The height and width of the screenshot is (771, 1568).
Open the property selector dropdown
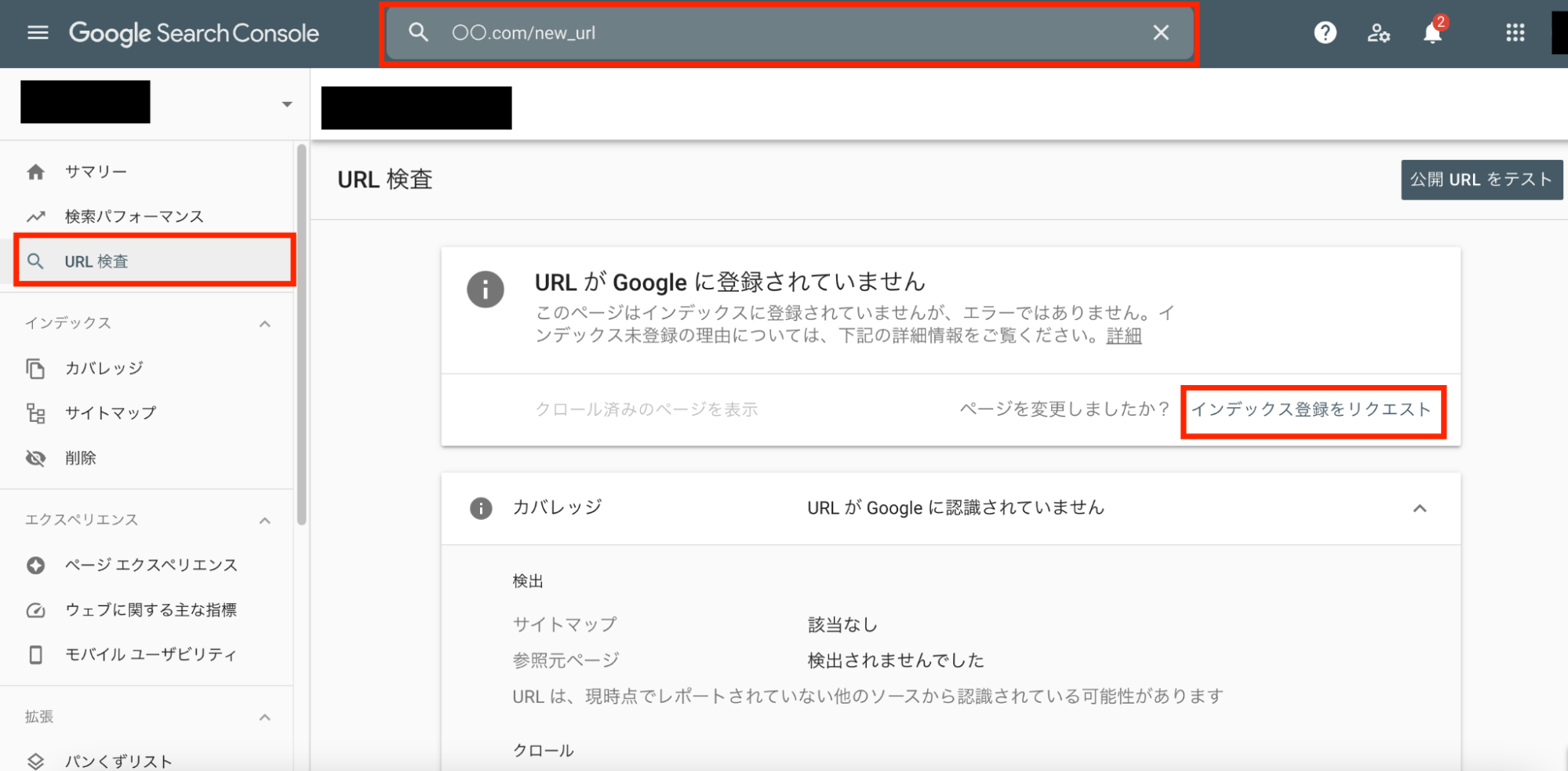point(286,104)
